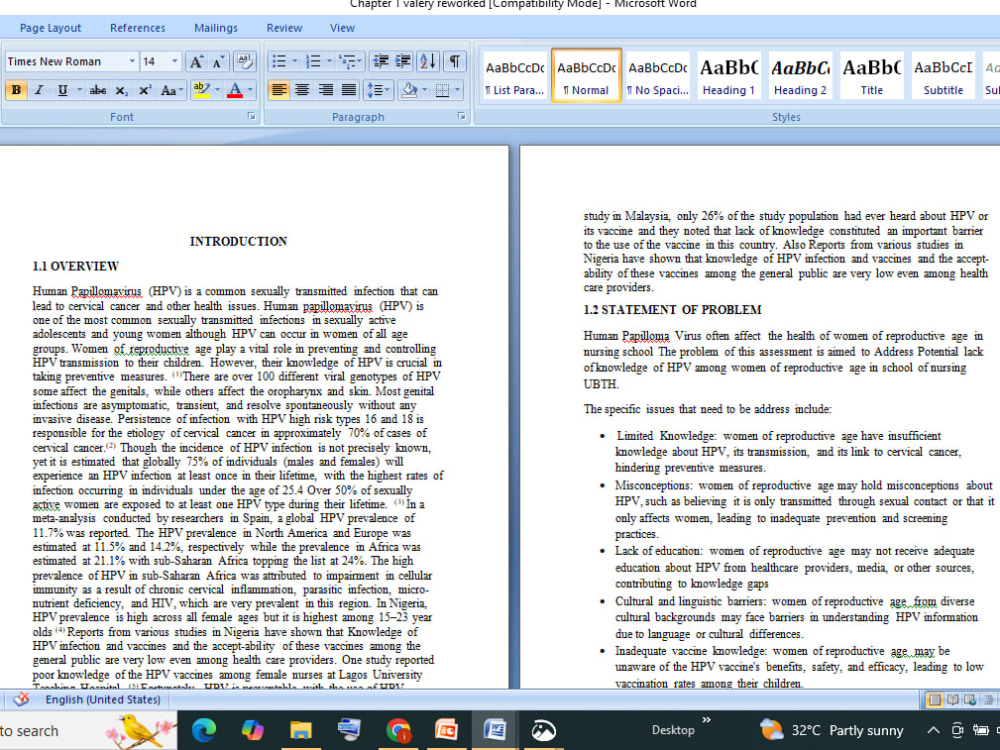
Task: Open File Explorer from the taskbar
Action: coord(300,730)
